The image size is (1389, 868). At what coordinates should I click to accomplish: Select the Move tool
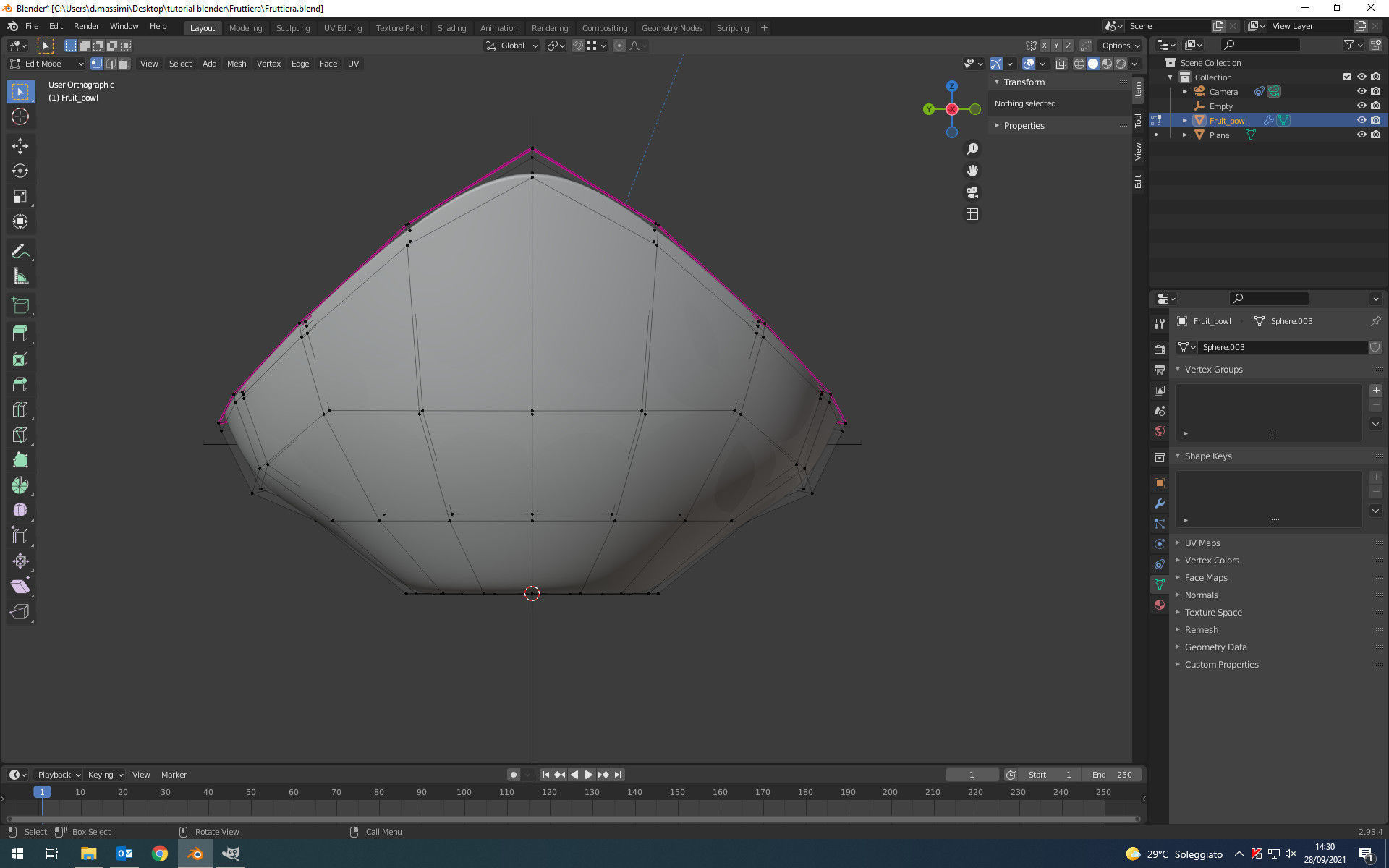[x=20, y=146]
